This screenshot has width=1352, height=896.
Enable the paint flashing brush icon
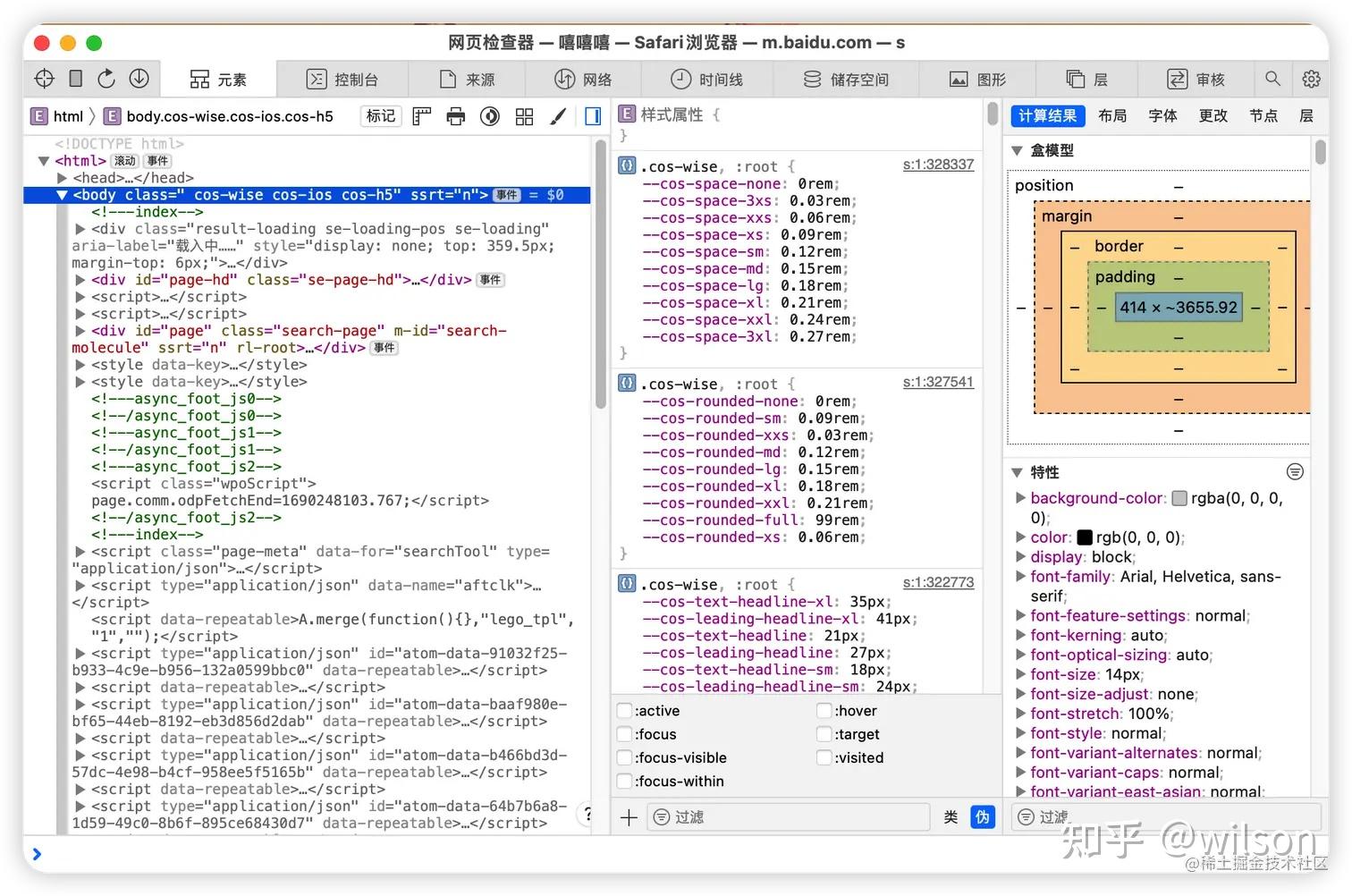(558, 116)
